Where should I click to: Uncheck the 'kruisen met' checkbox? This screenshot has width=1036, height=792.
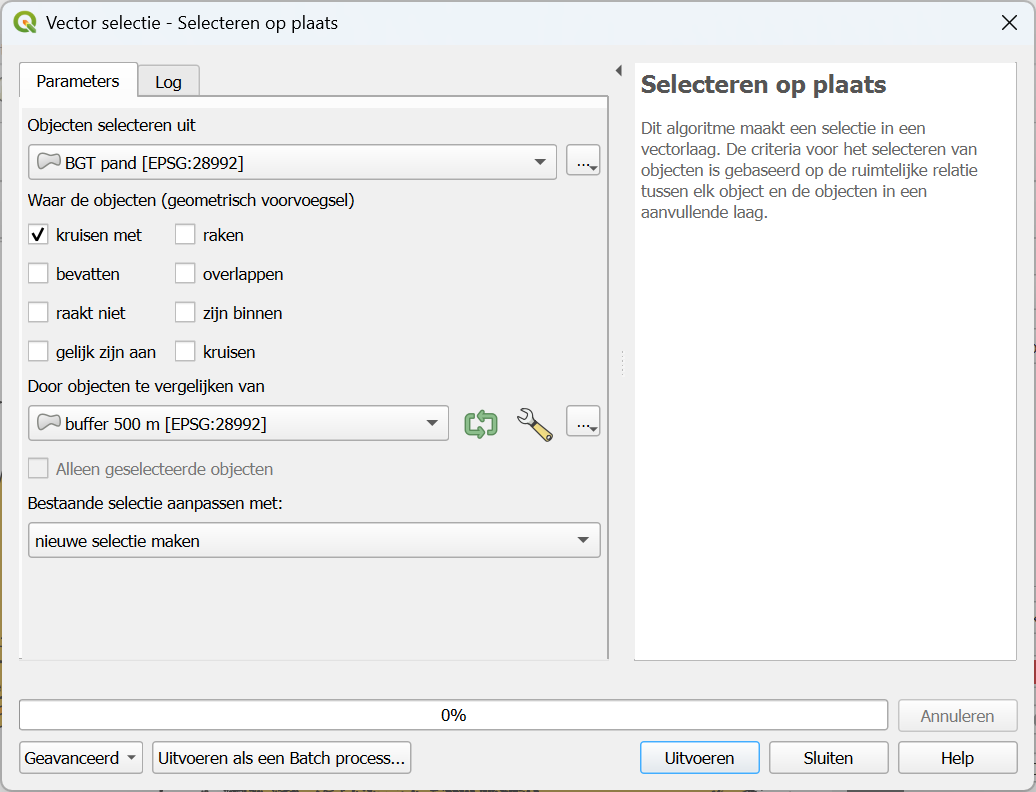(39, 235)
